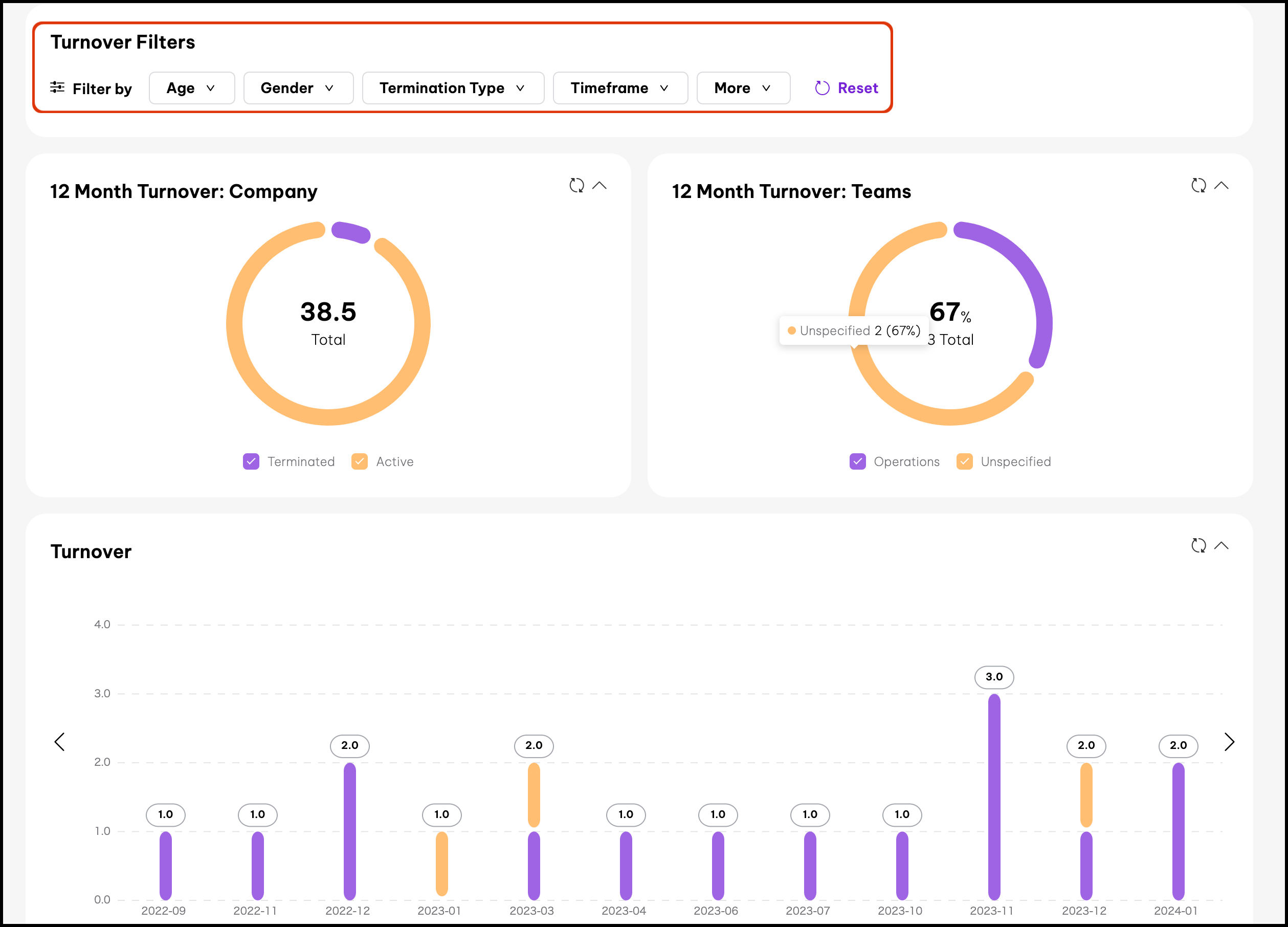
Task: Refresh the Turnover bar chart
Action: pos(1198,546)
